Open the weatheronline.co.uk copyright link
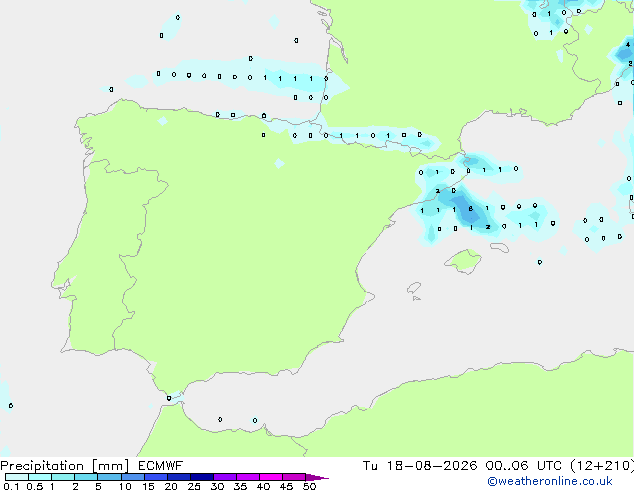The image size is (634, 490). tap(550, 481)
